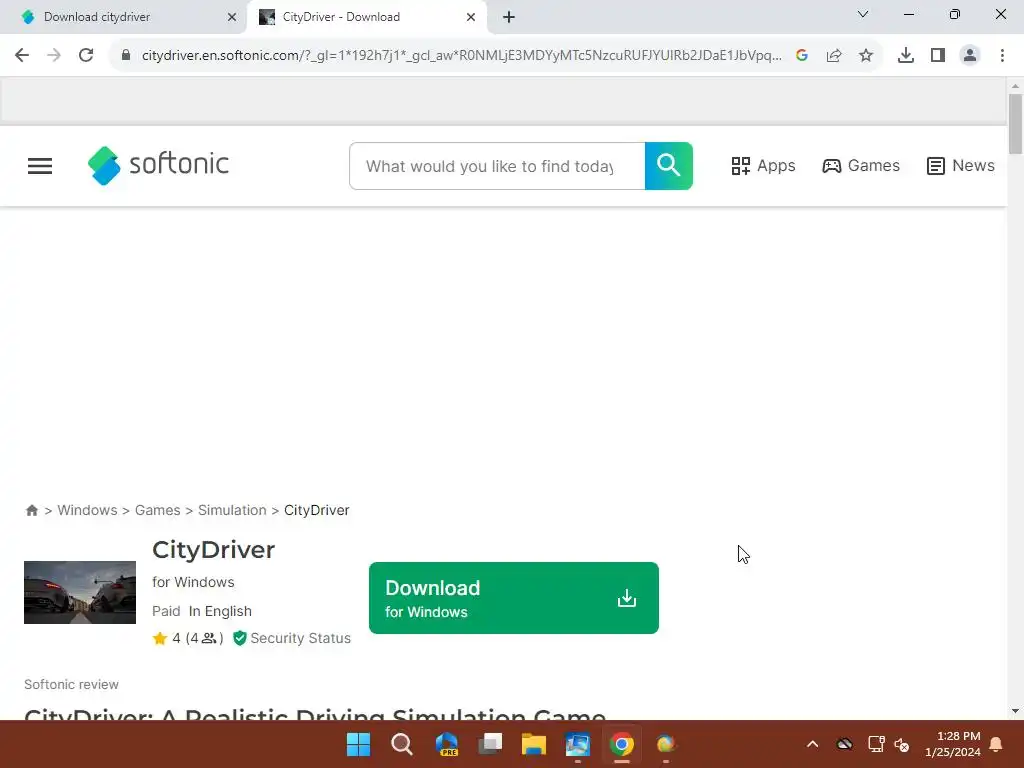The image size is (1024, 768).
Task: Click the Security Status shield link
Action: click(x=292, y=638)
